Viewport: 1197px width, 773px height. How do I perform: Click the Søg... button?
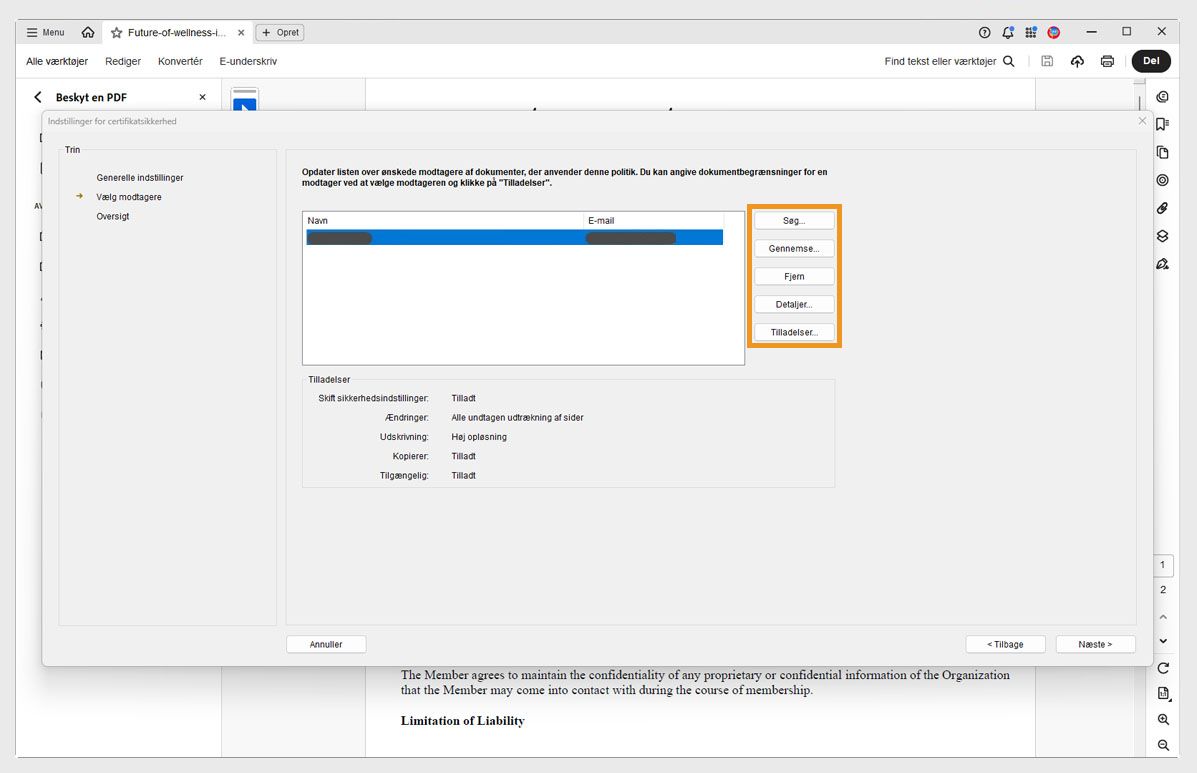coord(794,221)
